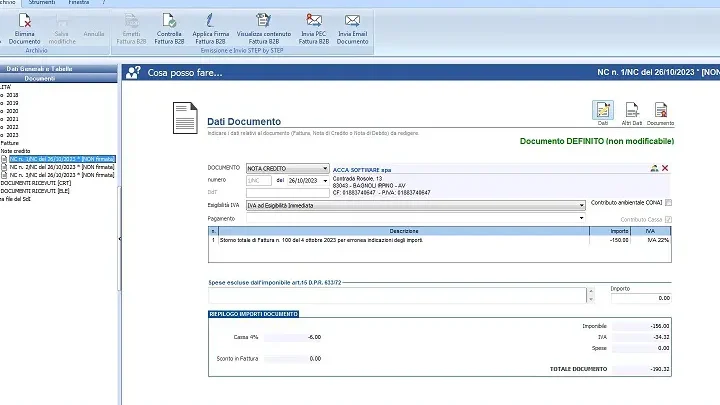The width and height of the screenshot is (720, 405).
Task: Click the left panel collapse splitter handle
Action: (120, 239)
